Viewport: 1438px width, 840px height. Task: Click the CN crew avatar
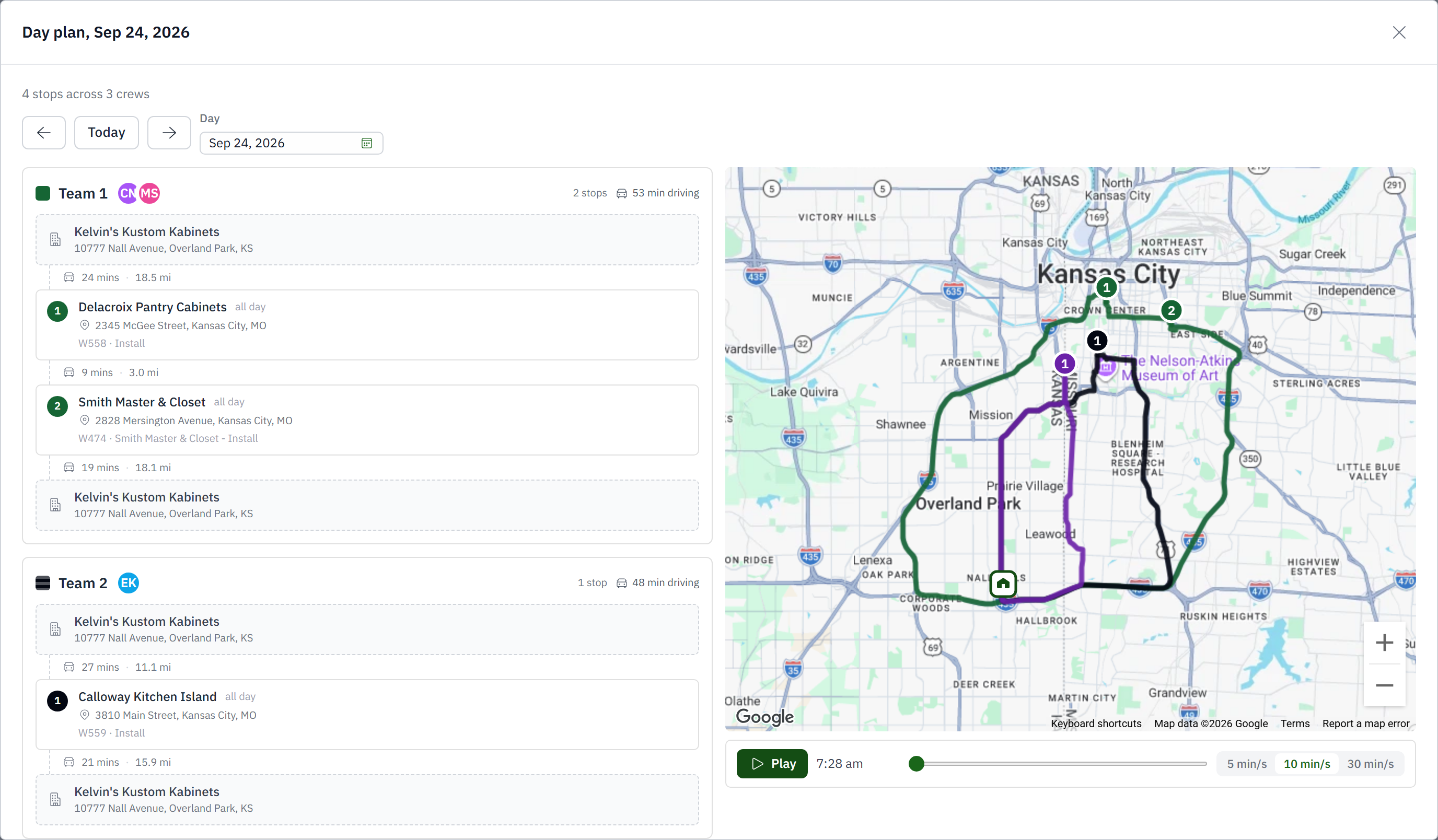(128, 193)
